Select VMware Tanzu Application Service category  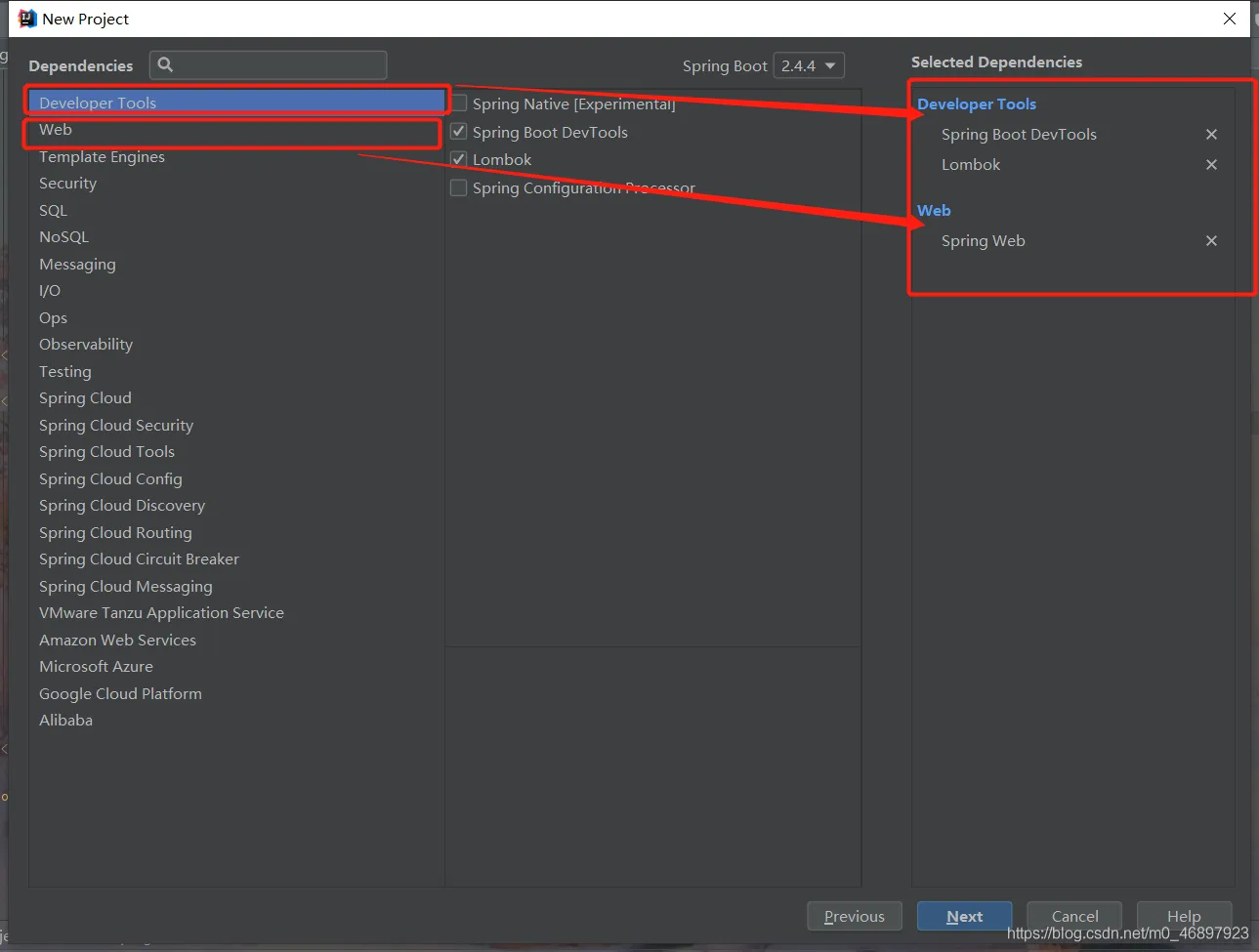pos(236,613)
